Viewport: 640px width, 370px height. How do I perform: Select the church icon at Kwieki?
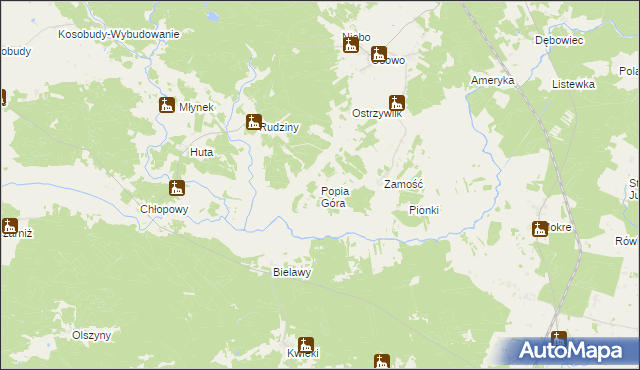pos(305,345)
